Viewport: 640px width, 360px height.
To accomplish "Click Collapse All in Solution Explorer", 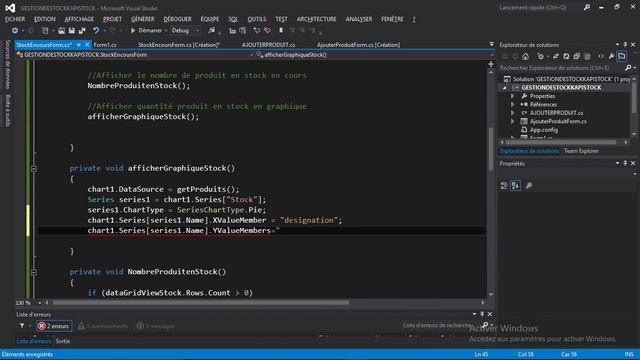I will (x=576, y=56).
